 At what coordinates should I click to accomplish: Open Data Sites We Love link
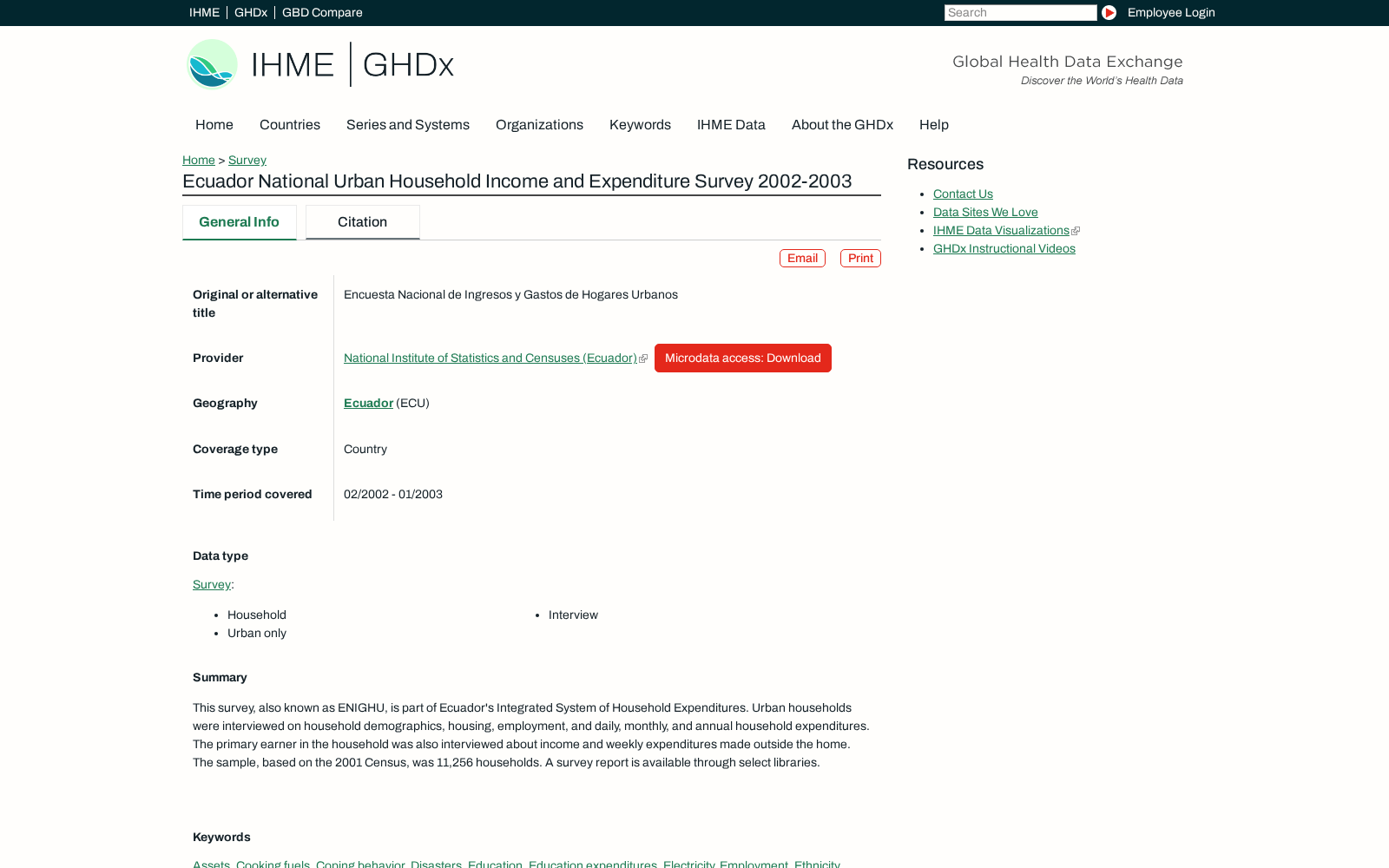point(985,213)
